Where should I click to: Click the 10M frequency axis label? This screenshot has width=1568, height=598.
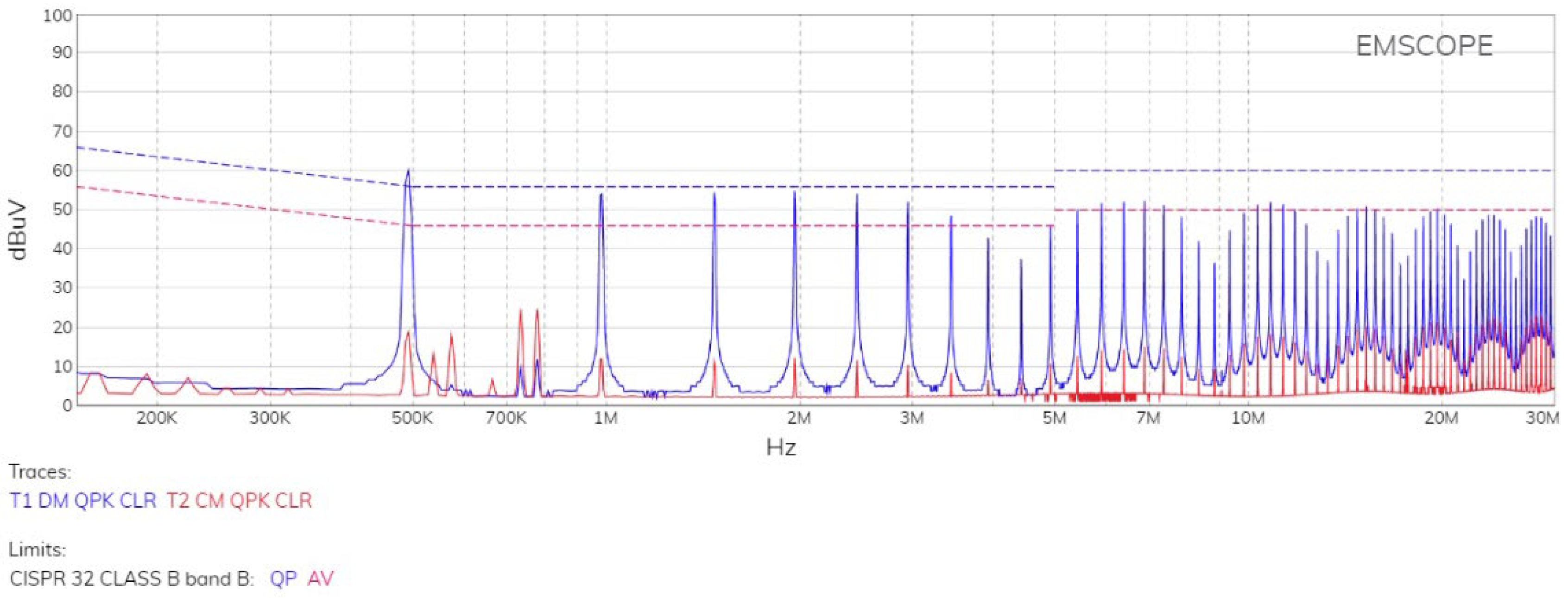(x=1248, y=419)
